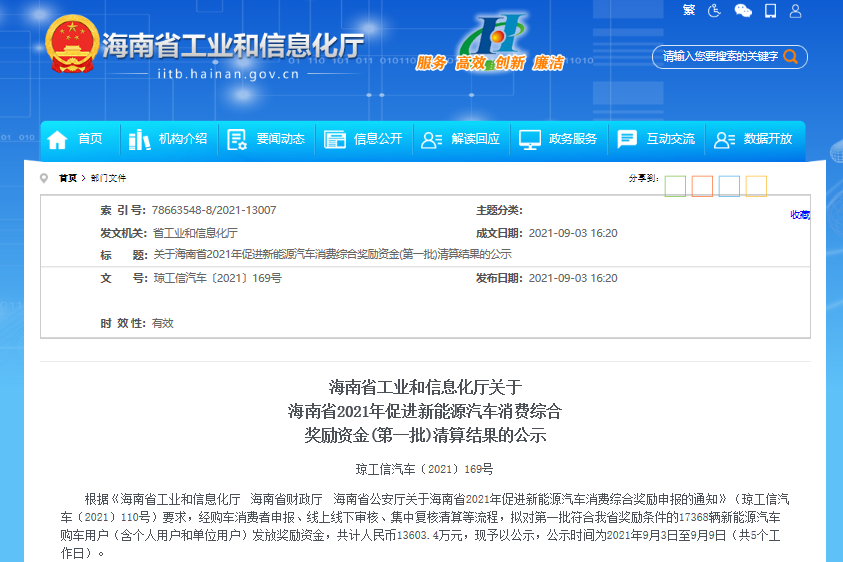This screenshot has height=562, width=843.
Task: Click the accessibility wheelchair icon
Action: (715, 11)
